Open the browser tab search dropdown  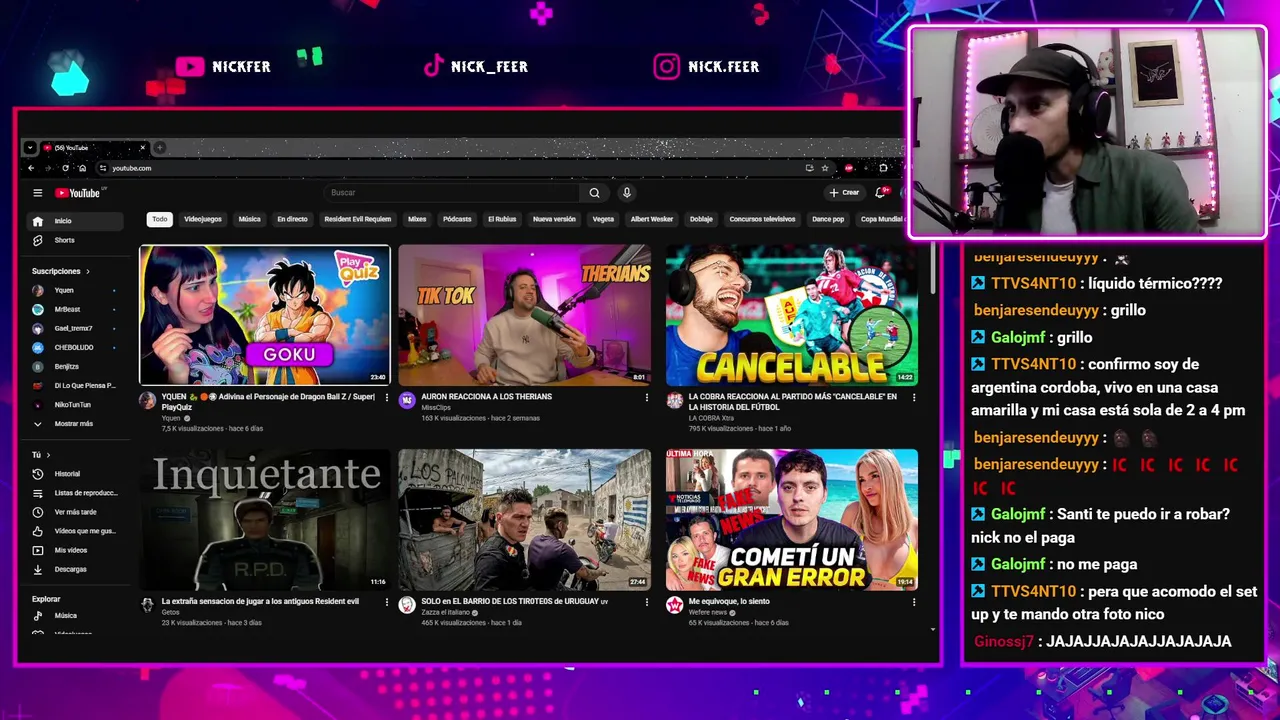coord(30,148)
